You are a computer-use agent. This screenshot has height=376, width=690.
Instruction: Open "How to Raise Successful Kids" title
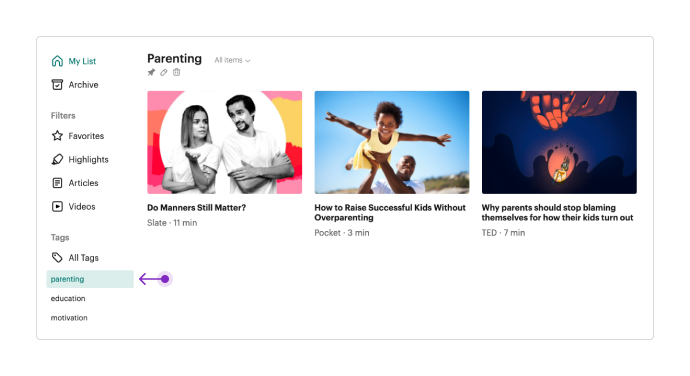click(390, 213)
